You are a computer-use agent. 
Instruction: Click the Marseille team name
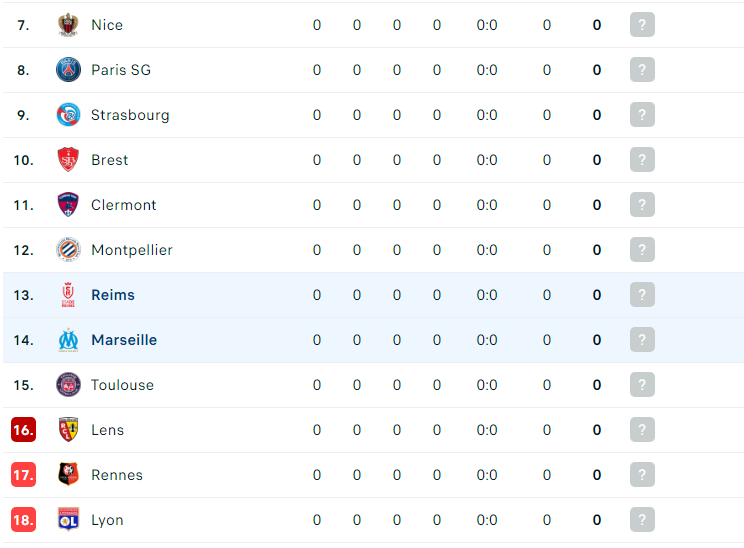point(124,340)
